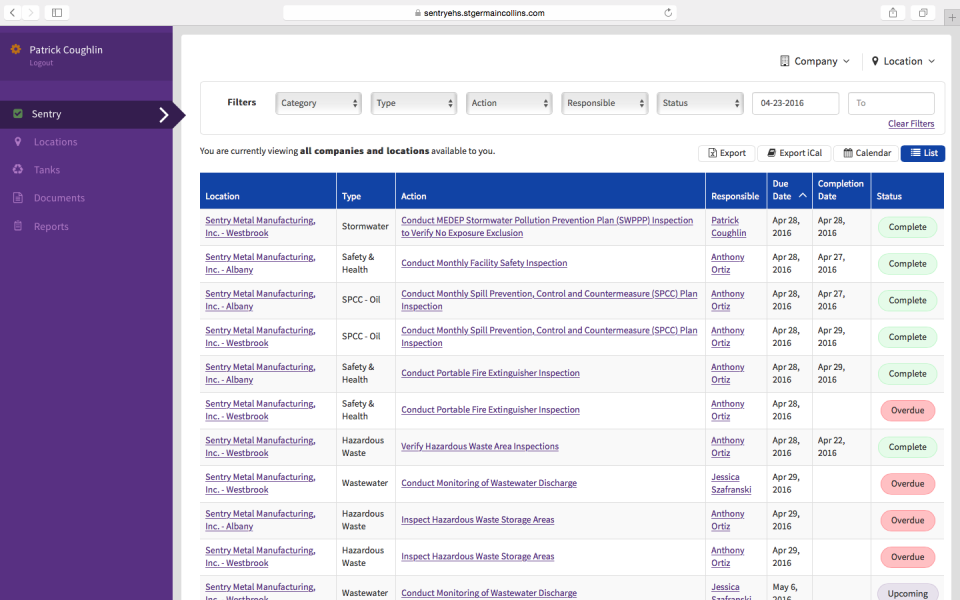The width and height of the screenshot is (960, 600).
Task: Open Albany Inspect Hazardous Waste Storage Areas link
Action: click(x=478, y=520)
